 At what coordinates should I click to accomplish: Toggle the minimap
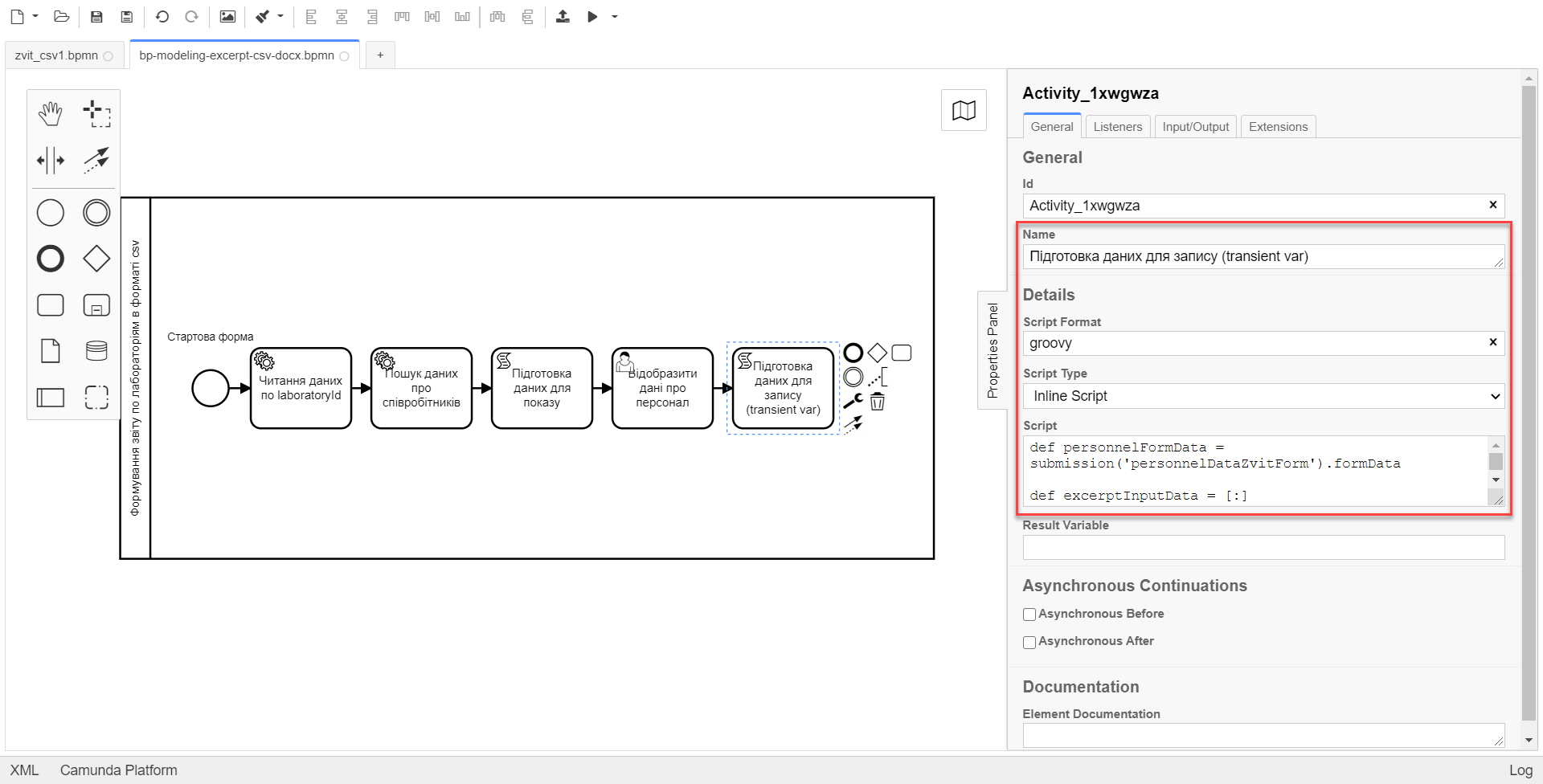point(964,110)
